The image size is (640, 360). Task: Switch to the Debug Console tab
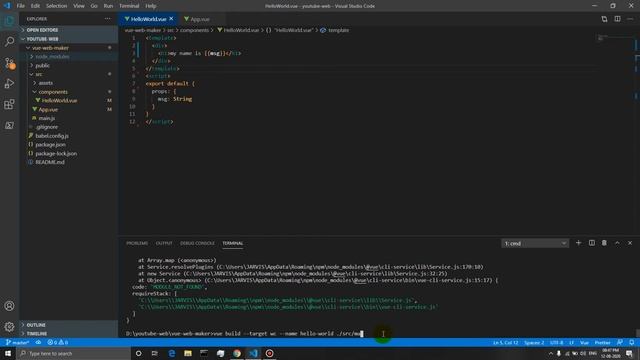pos(197,243)
